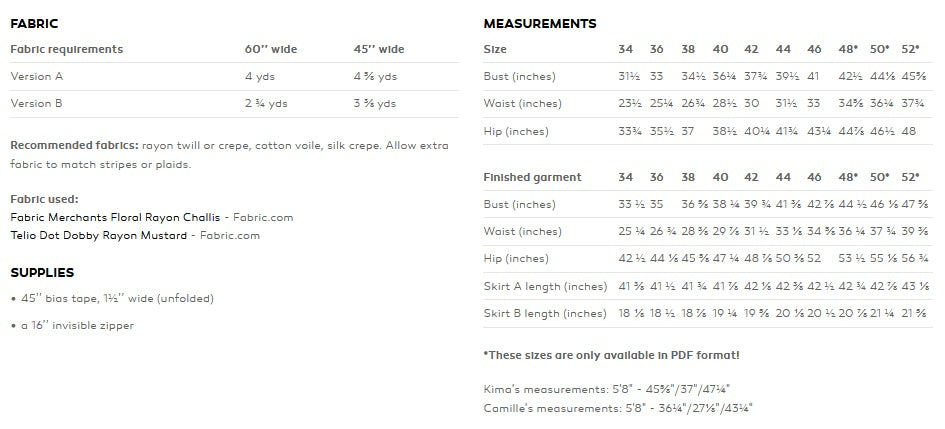Select the 45" wide column header

tap(379, 49)
